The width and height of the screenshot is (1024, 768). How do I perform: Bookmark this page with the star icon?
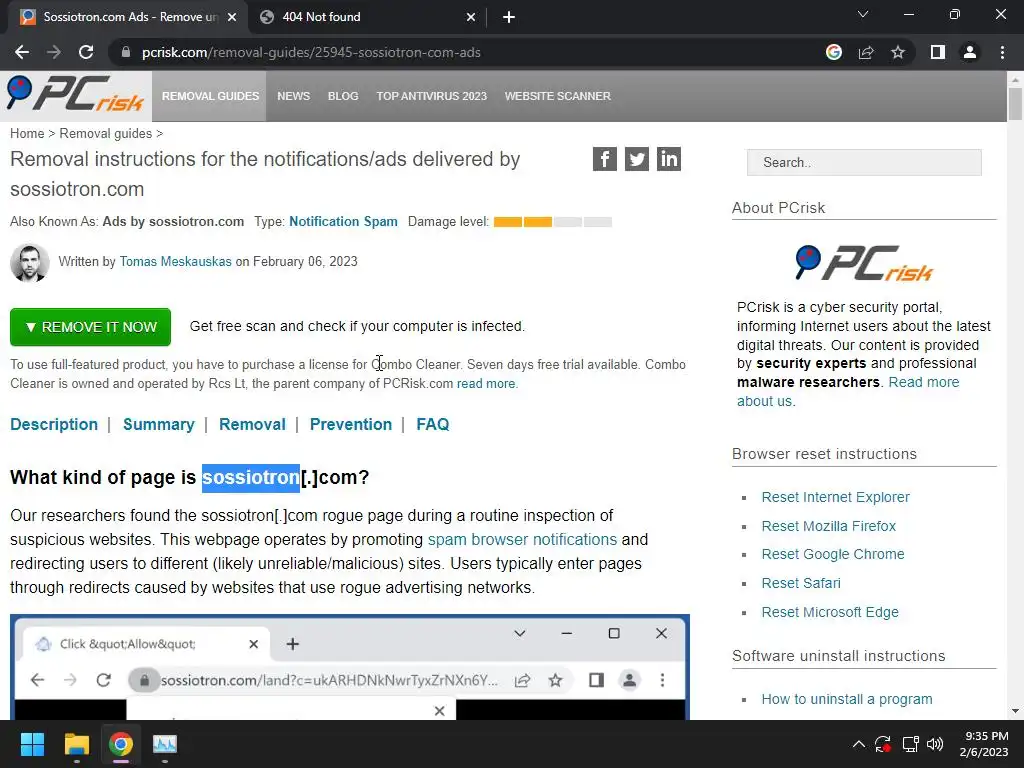898,52
